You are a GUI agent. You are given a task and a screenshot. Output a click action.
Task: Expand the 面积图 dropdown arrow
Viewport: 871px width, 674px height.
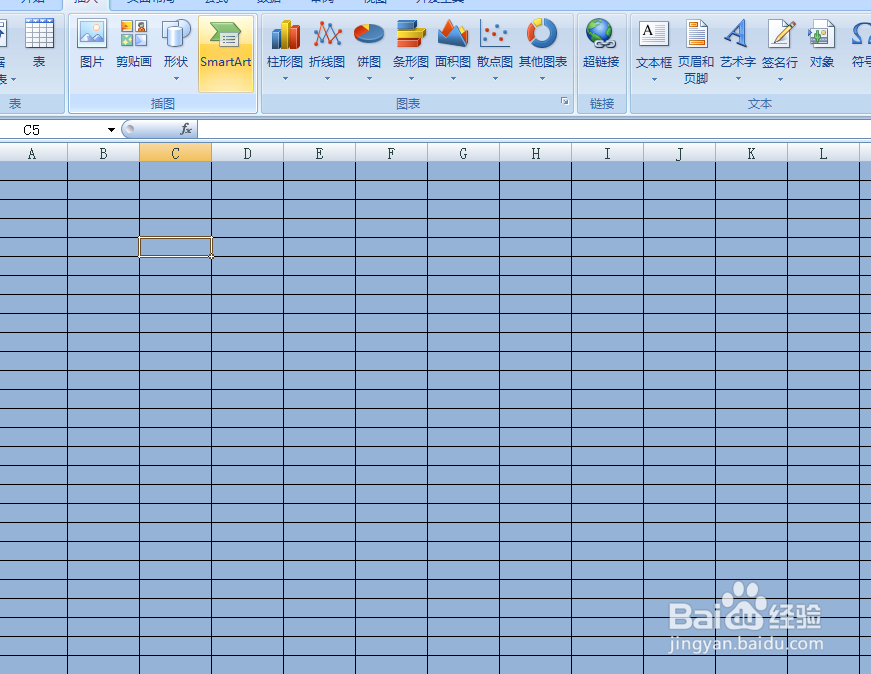click(x=453, y=79)
